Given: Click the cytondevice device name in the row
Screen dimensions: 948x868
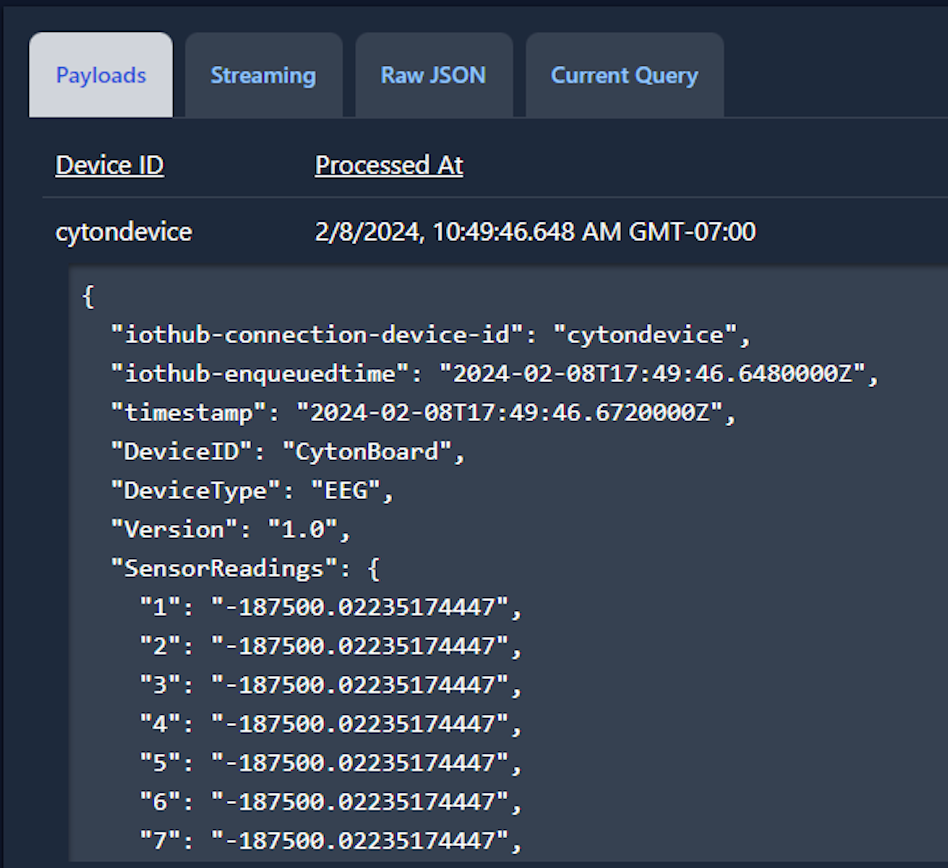Looking at the screenshot, I should pyautogui.click(x=124, y=232).
